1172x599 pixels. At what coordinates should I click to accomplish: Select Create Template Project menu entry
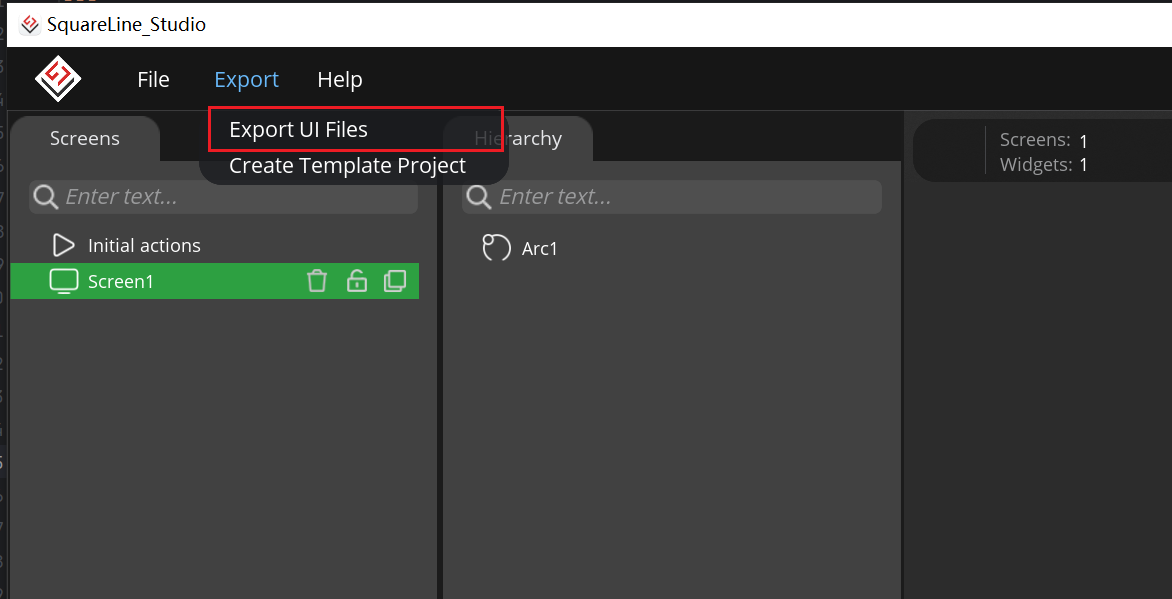[x=347, y=166]
